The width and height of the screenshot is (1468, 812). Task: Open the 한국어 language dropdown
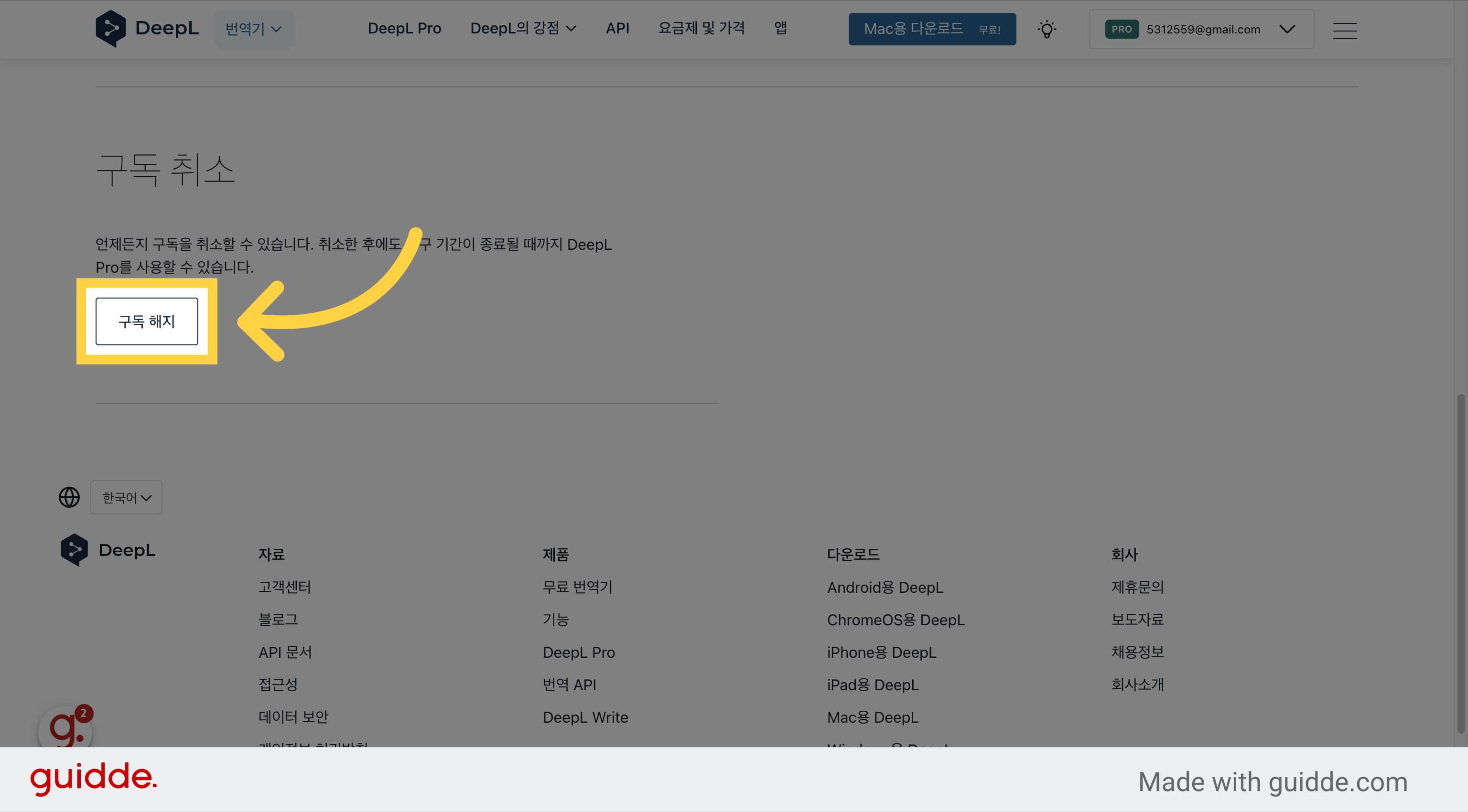click(x=127, y=497)
